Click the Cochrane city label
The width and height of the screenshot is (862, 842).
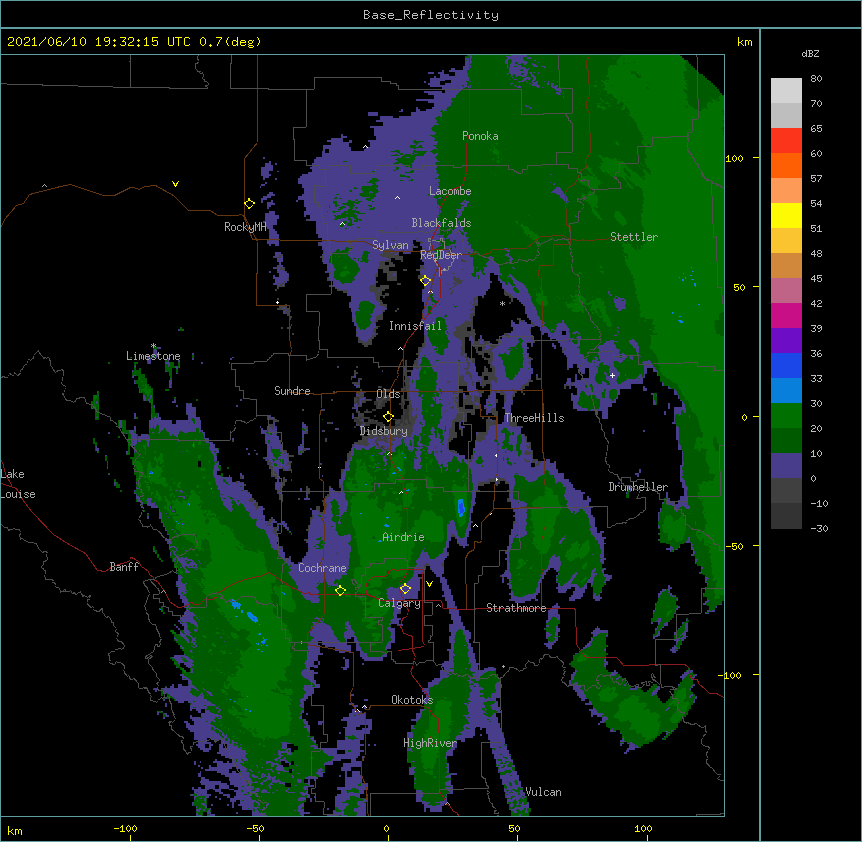click(x=322, y=568)
